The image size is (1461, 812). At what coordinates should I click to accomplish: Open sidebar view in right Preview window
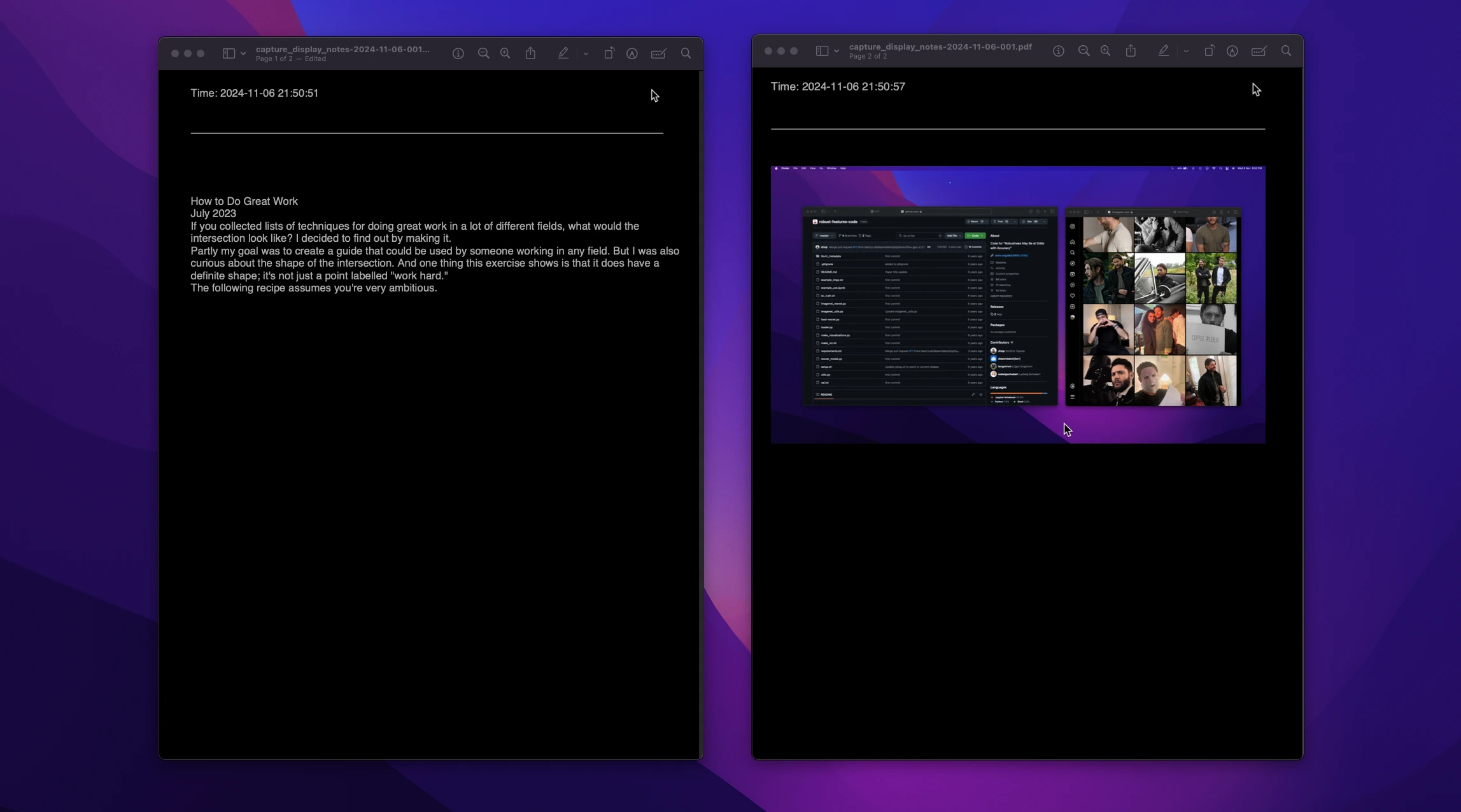coord(822,51)
